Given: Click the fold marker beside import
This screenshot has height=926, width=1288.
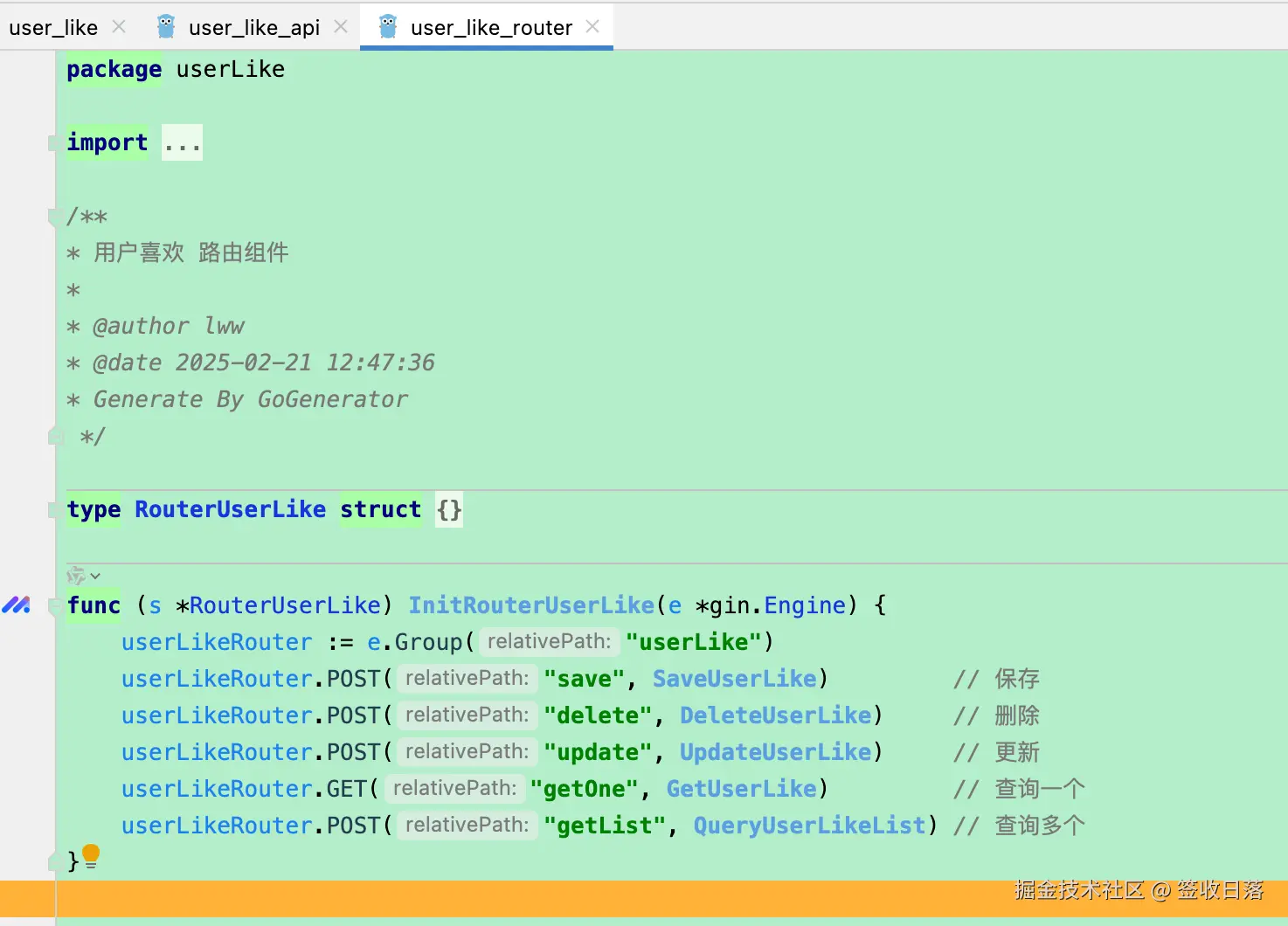Looking at the screenshot, I should 53,143.
